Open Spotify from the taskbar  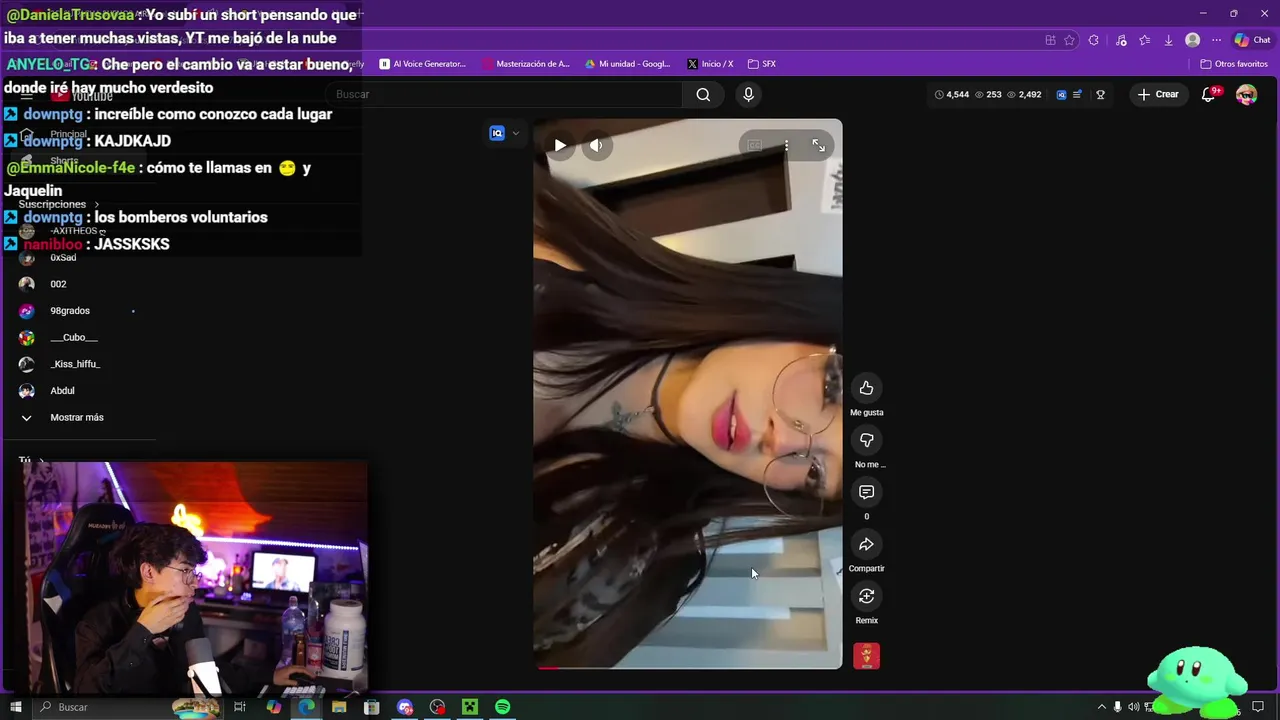503,707
